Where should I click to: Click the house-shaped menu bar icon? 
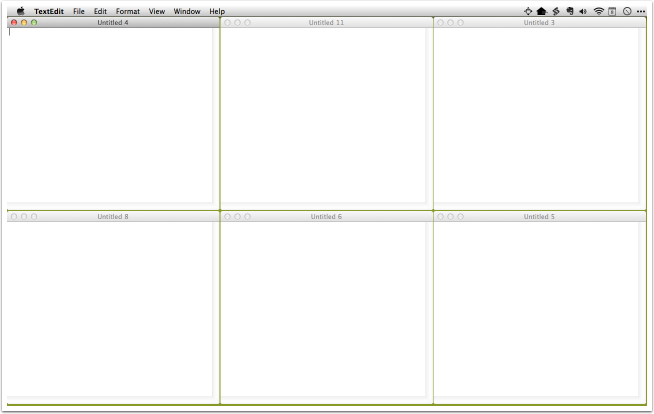pos(541,11)
